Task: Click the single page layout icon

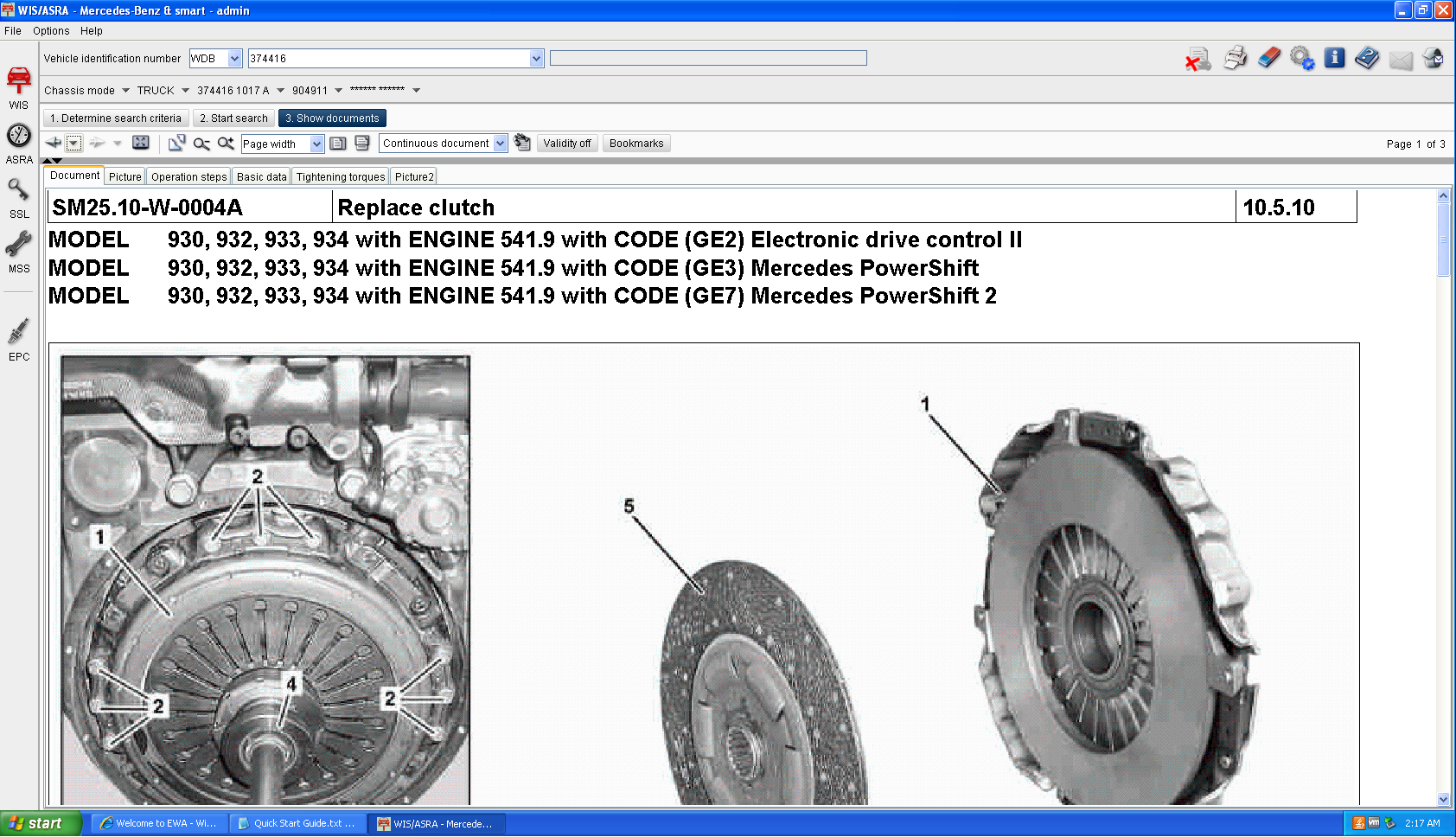Action: pyautogui.click(x=338, y=144)
